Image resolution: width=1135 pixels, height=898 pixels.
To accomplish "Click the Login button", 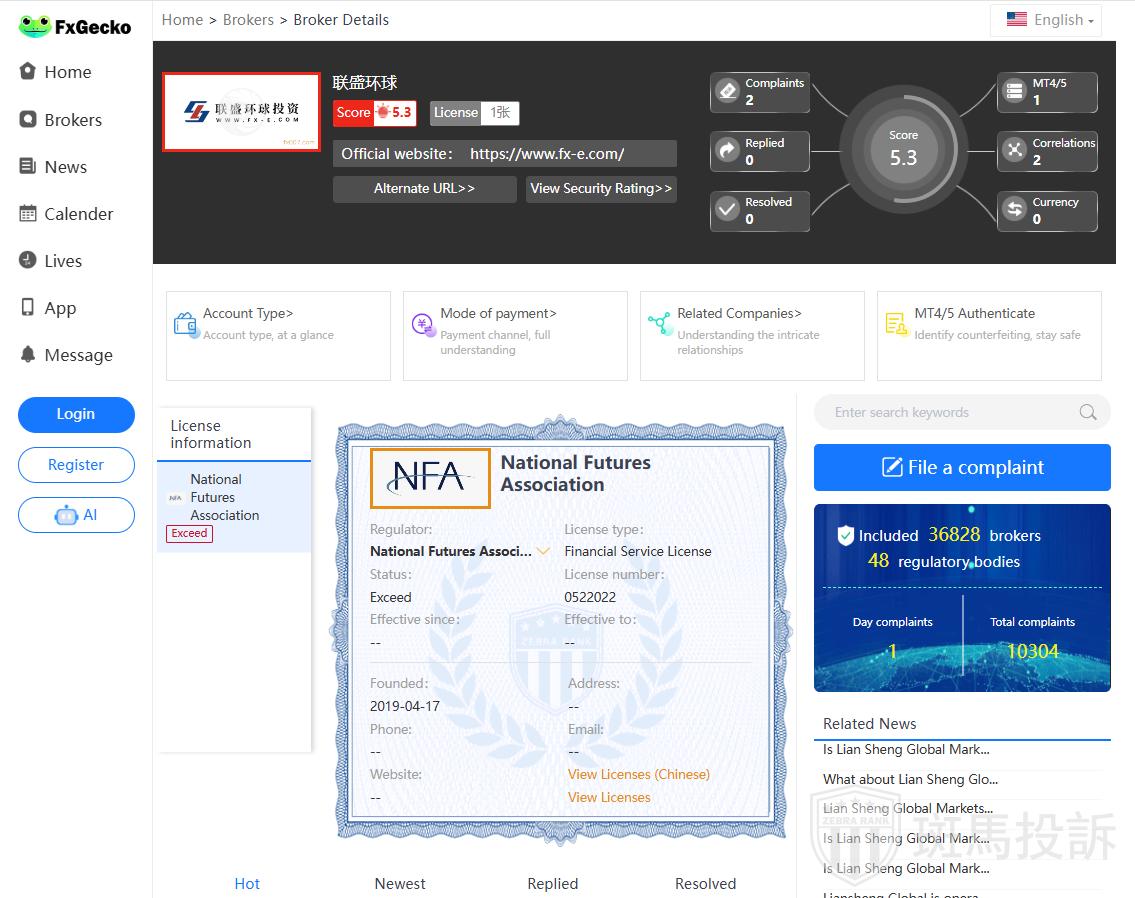I will 76,414.
